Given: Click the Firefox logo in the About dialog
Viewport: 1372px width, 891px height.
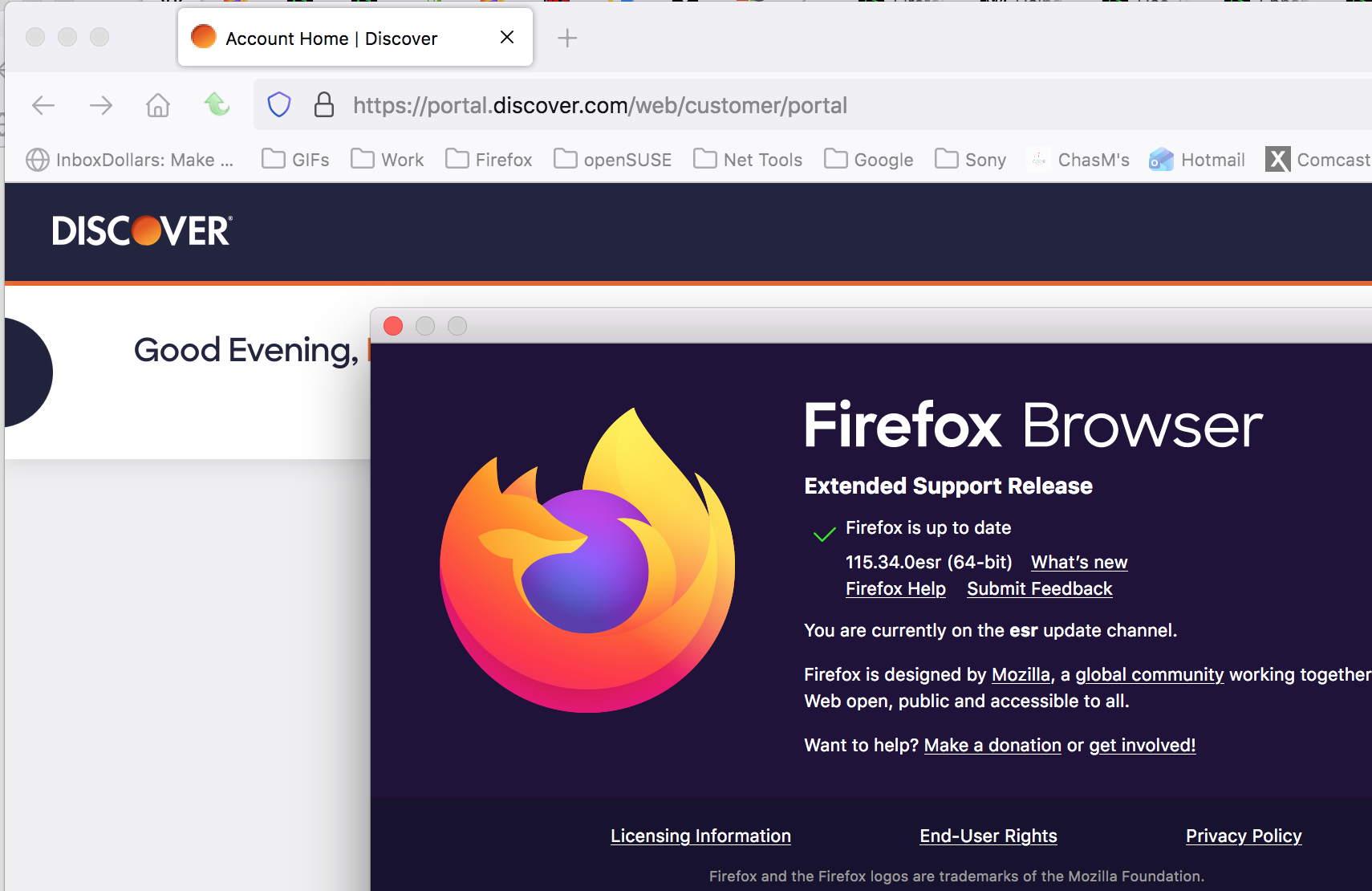Looking at the screenshot, I should coord(587,560).
